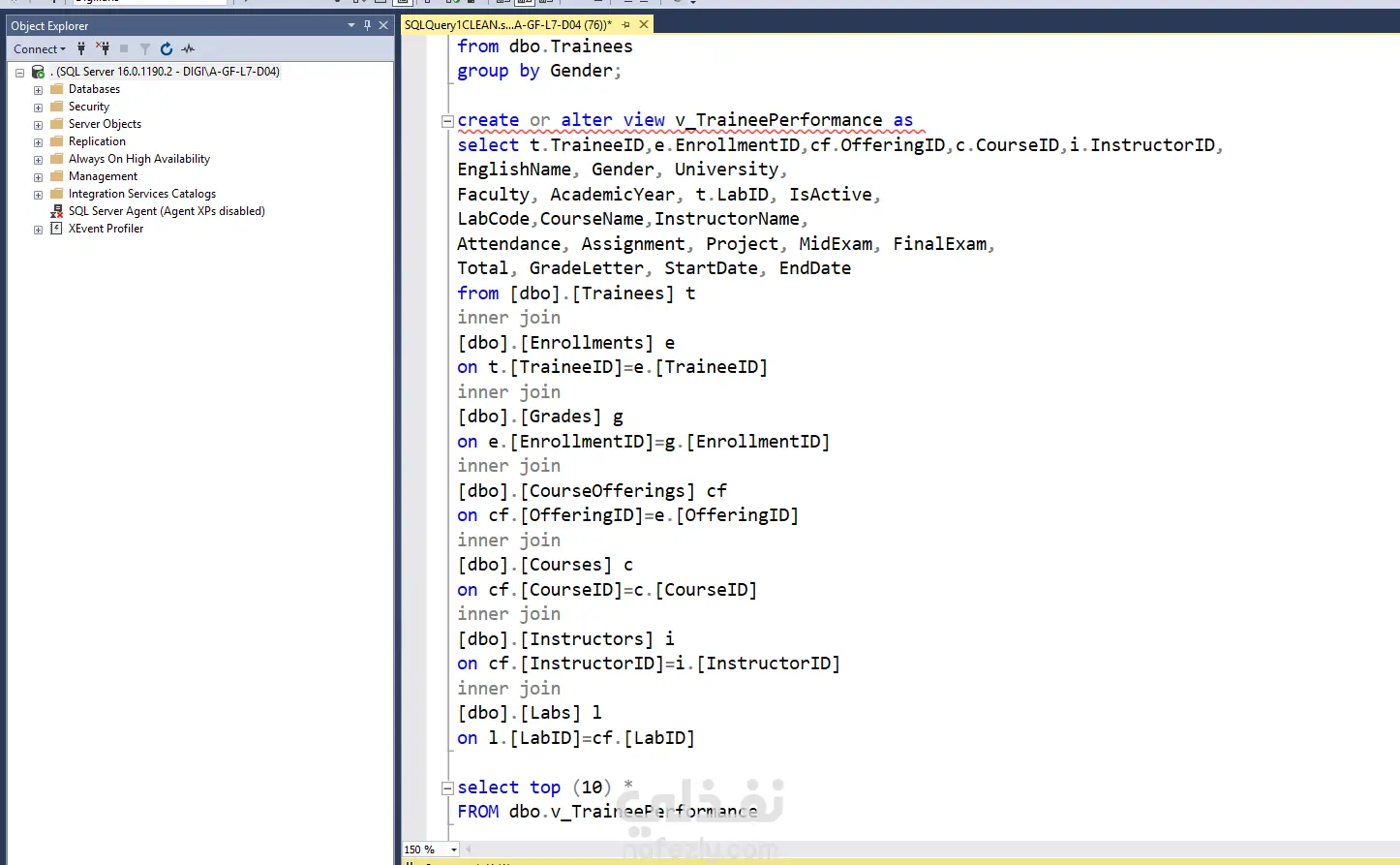Viewport: 1400px width, 865px height.
Task: Click the Disconnect plug icon with red X
Action: tap(103, 48)
